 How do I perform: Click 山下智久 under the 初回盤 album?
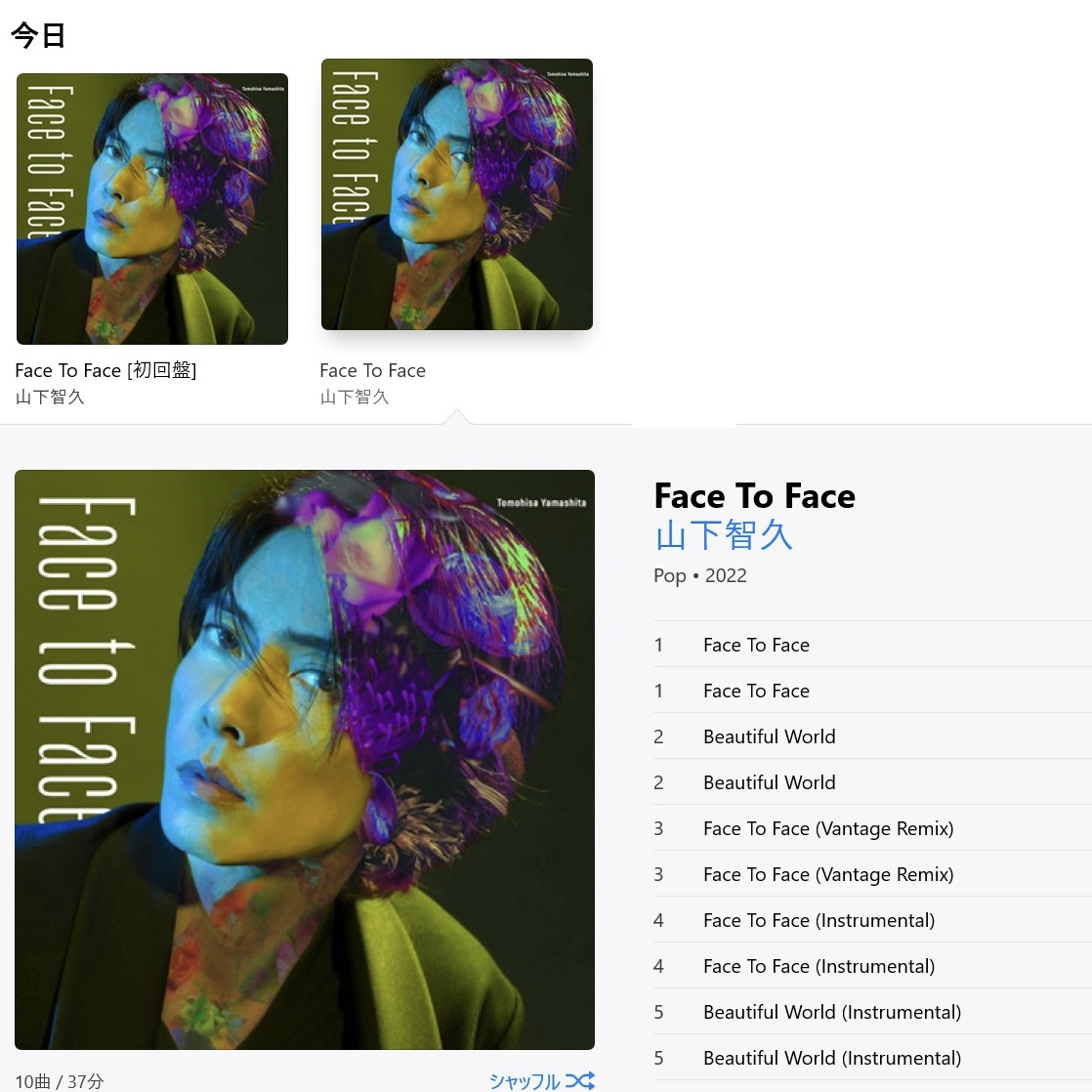50,397
